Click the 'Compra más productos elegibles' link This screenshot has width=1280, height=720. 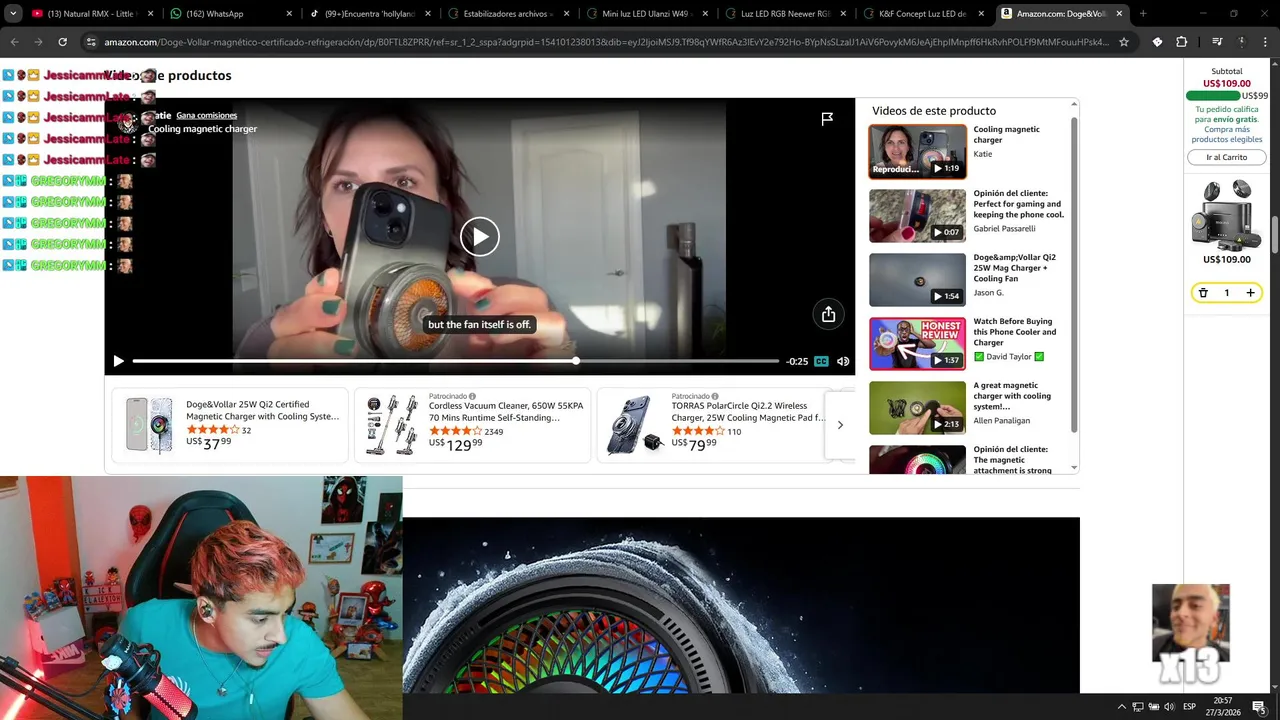(1226, 134)
